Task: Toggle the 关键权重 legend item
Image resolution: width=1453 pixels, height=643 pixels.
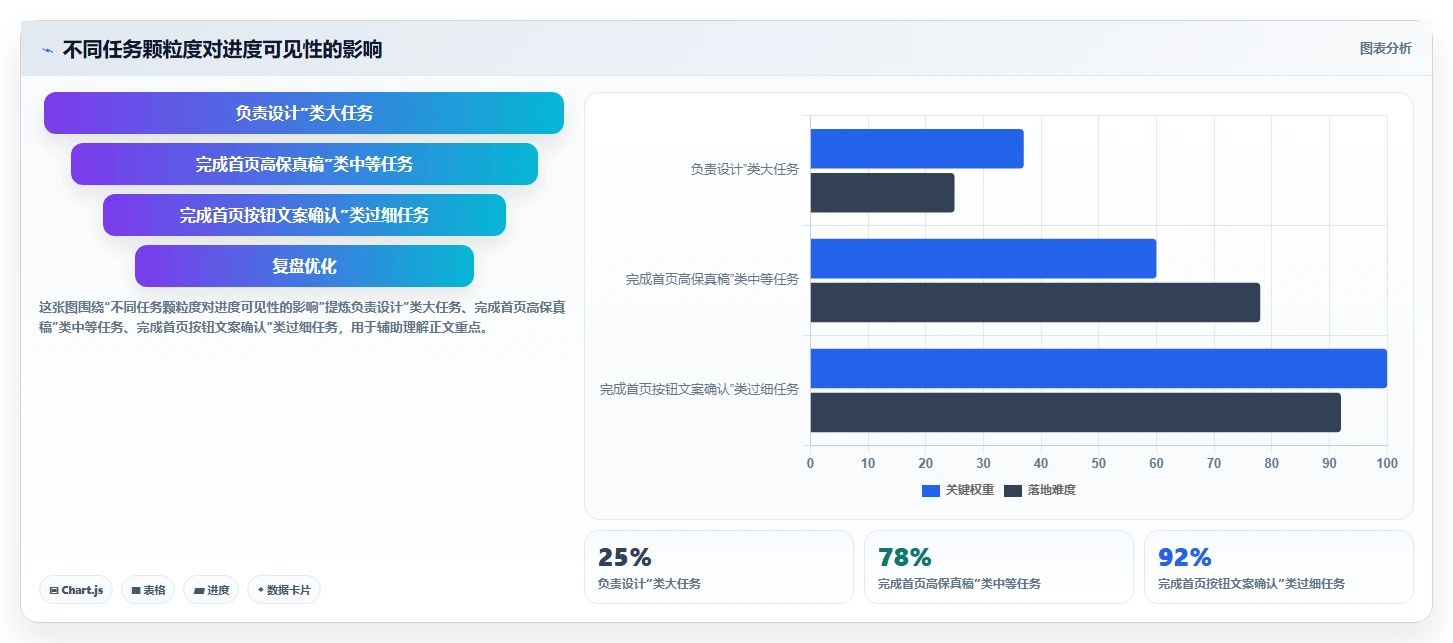Action: [958, 490]
